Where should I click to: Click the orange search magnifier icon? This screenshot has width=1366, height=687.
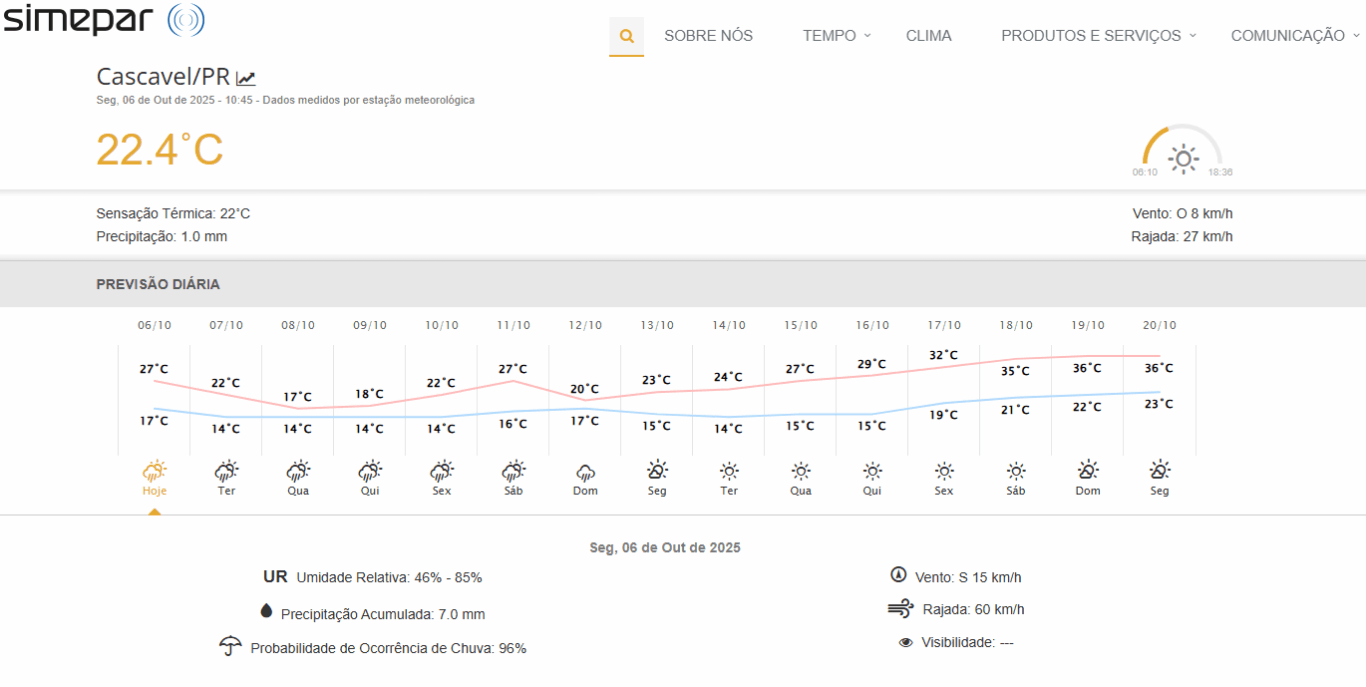tap(626, 36)
